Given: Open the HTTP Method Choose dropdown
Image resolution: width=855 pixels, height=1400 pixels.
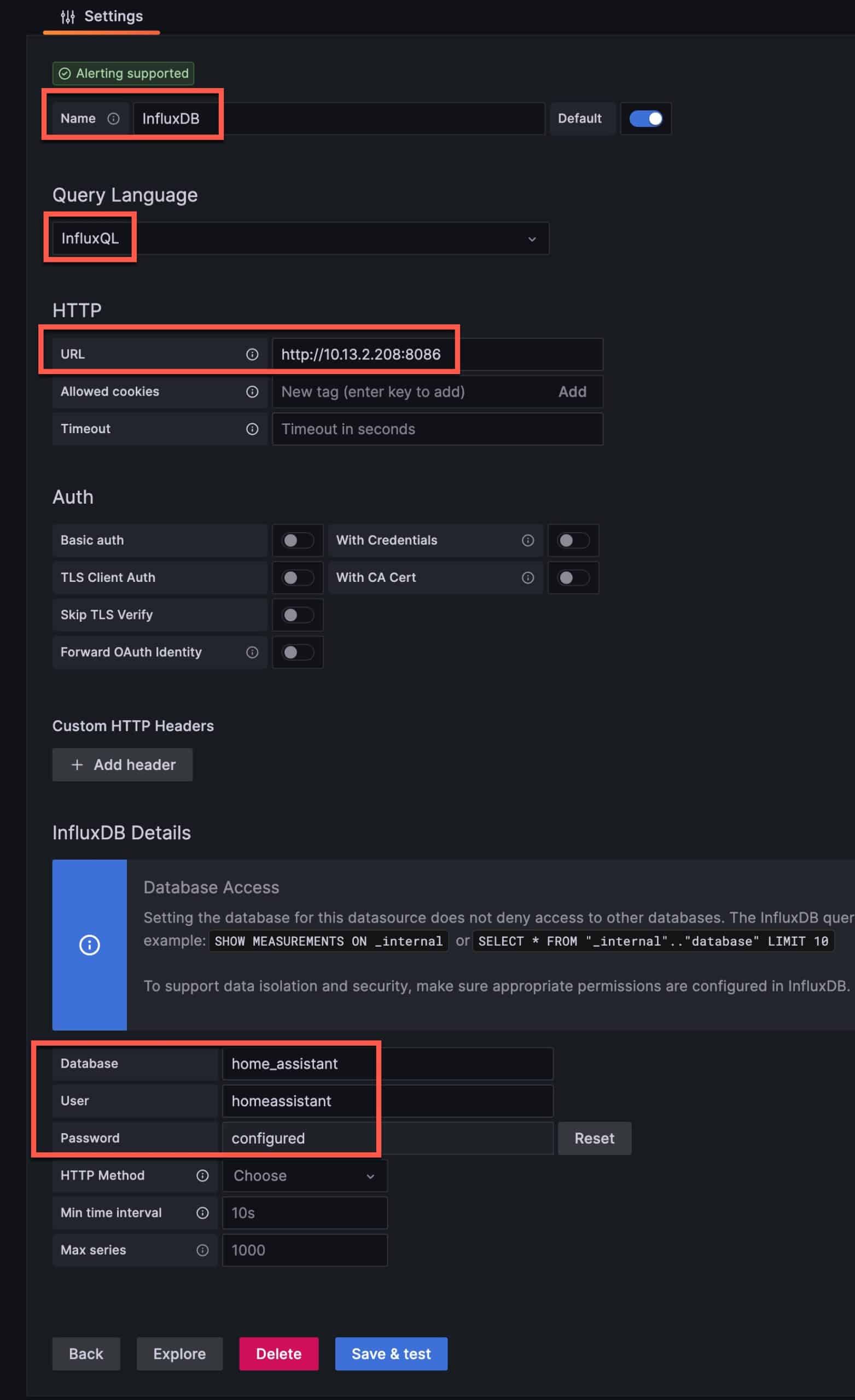Looking at the screenshot, I should coord(305,1176).
